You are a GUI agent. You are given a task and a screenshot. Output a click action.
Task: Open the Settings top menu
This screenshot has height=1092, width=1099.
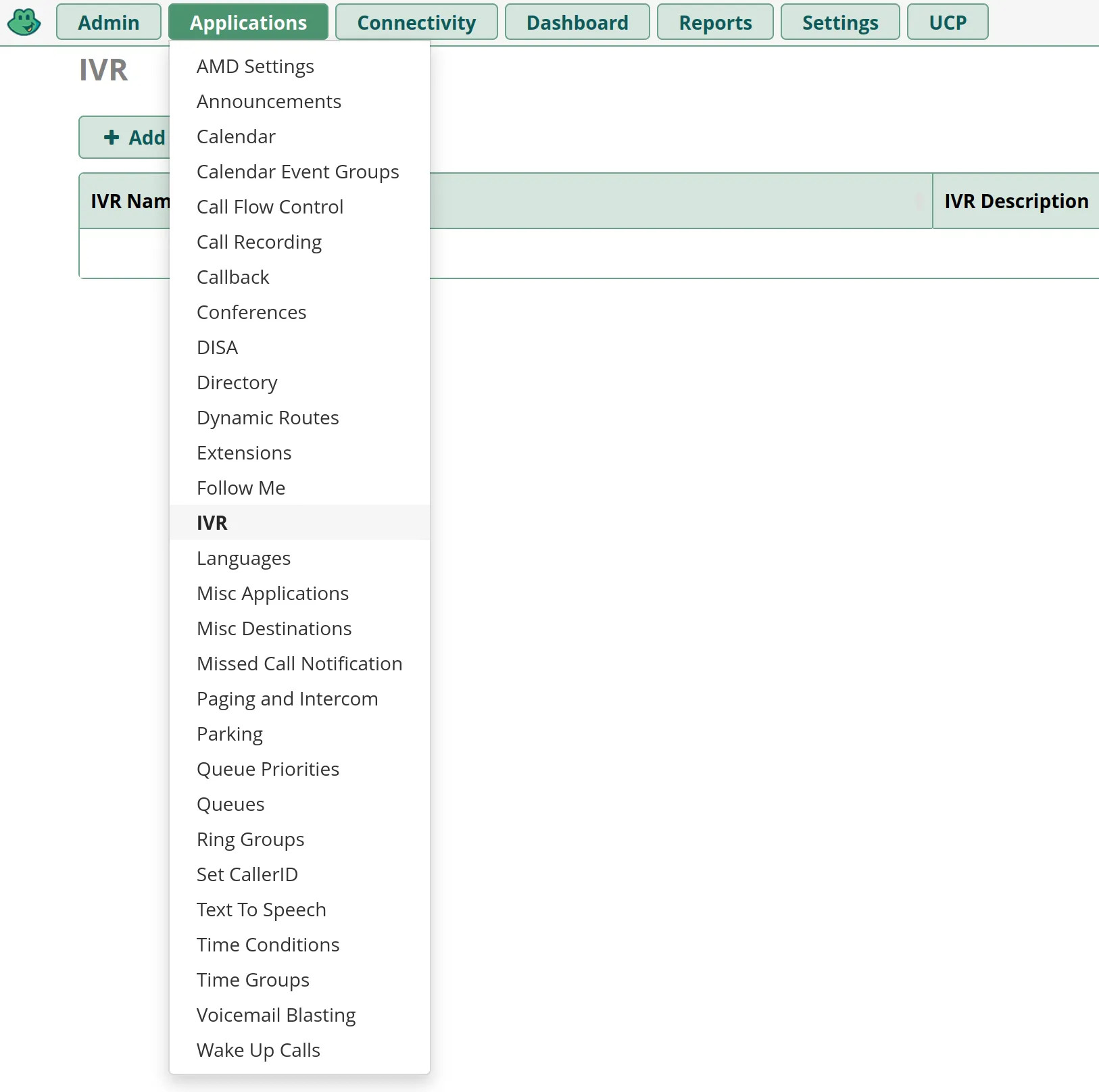coord(840,22)
